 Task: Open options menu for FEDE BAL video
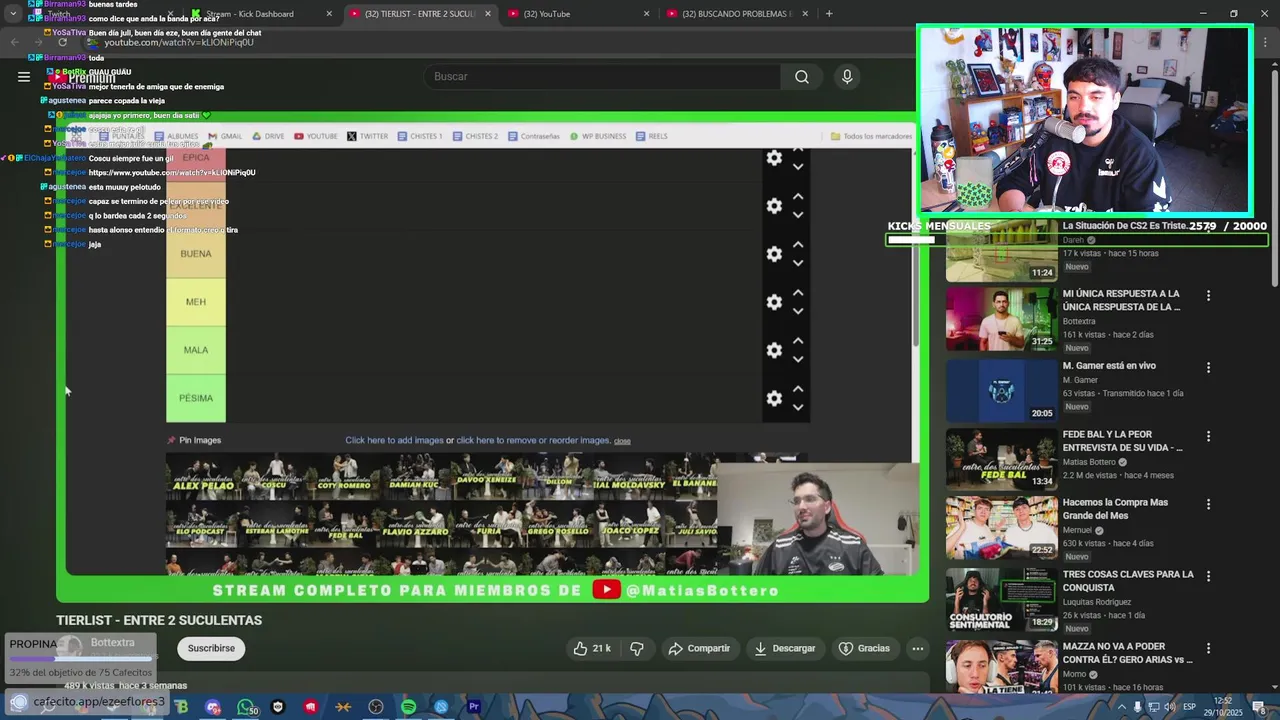click(1208, 437)
